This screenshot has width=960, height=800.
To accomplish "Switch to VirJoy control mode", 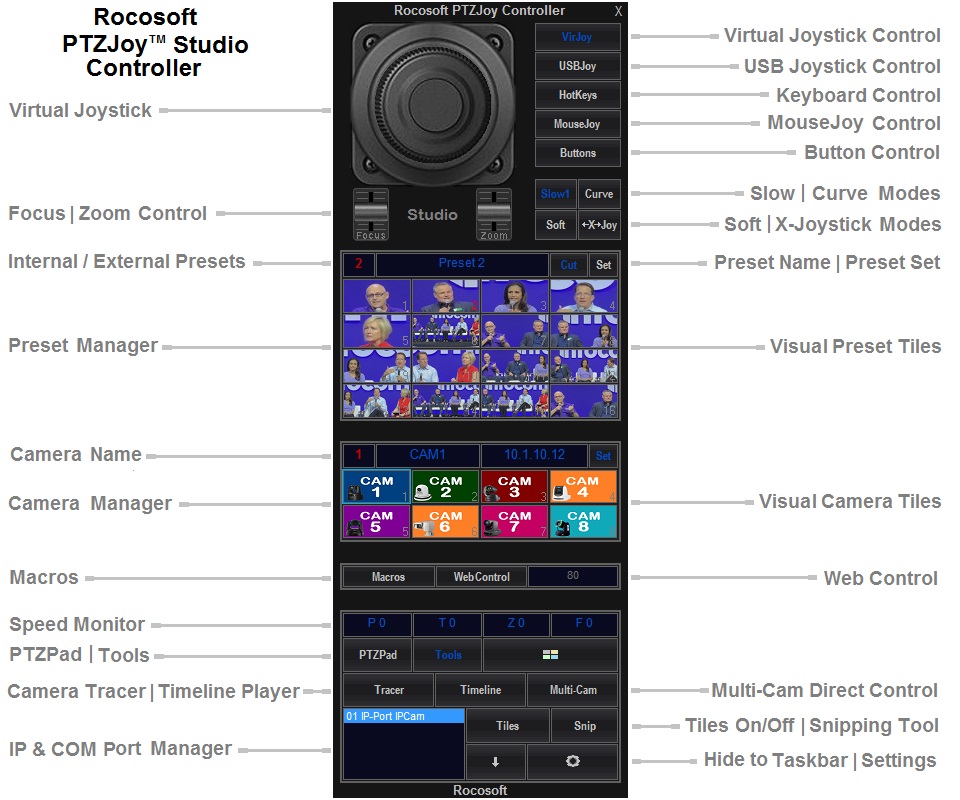I will pos(577,37).
